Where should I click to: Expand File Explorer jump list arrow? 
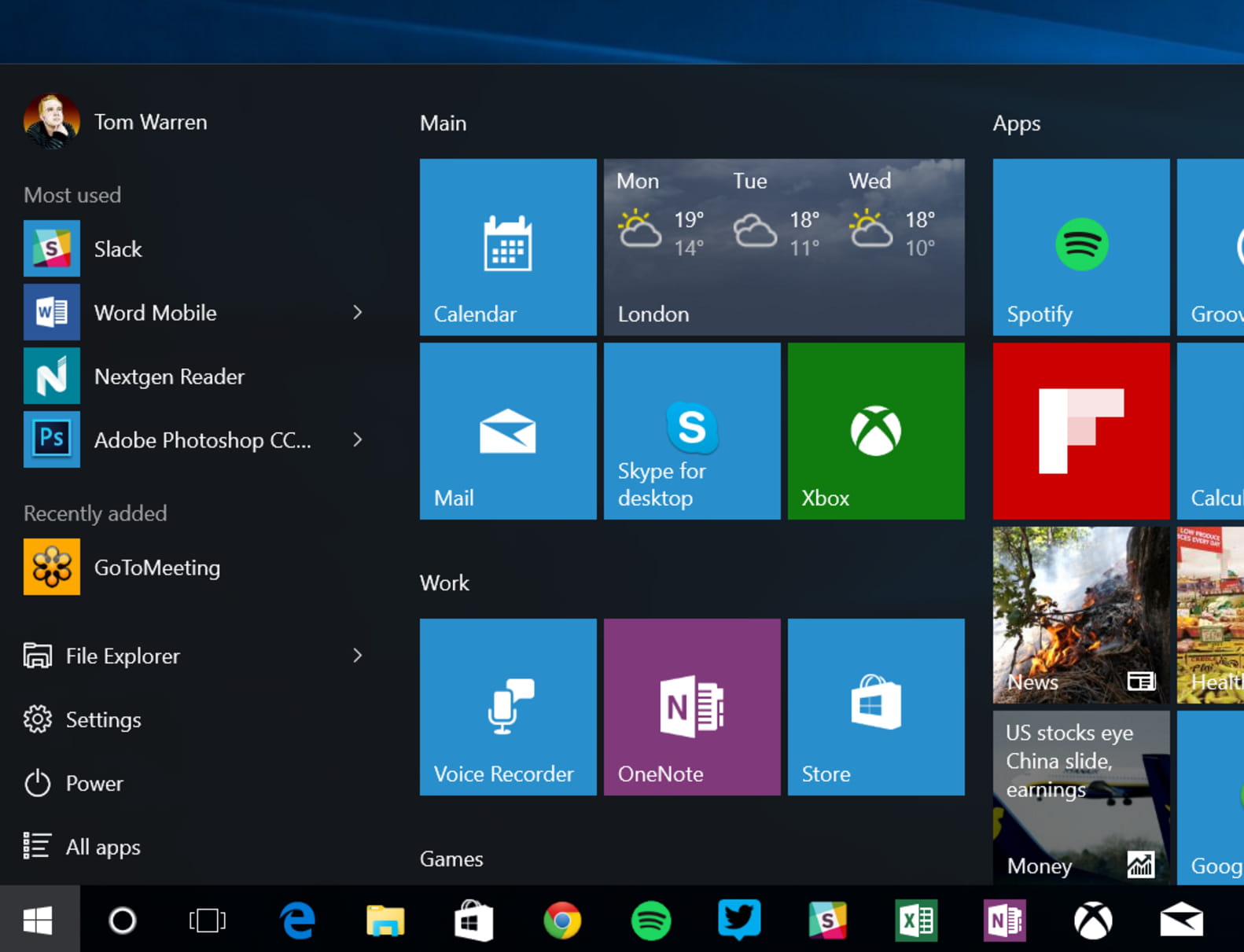click(x=358, y=655)
